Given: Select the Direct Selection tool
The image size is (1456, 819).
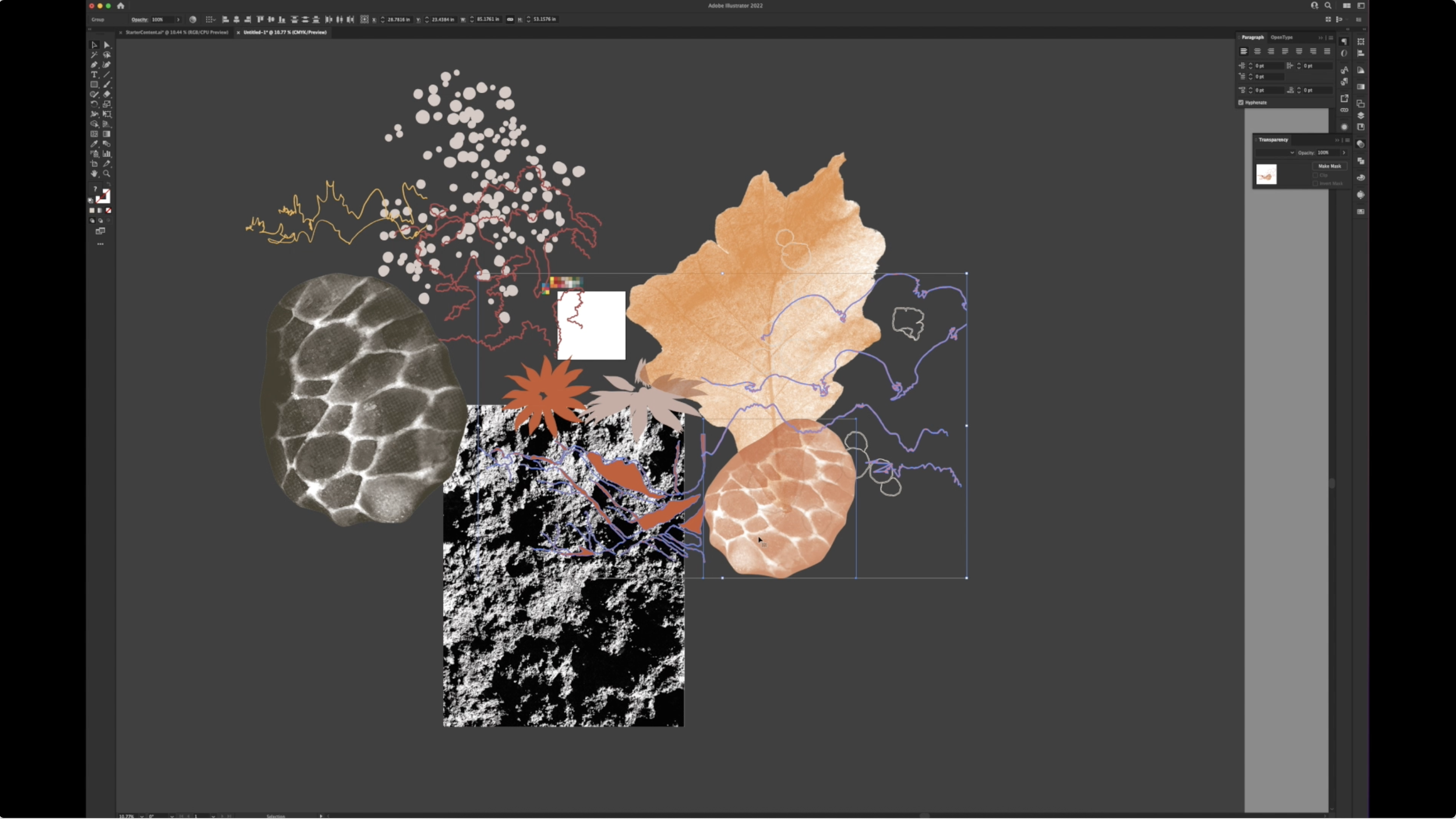Looking at the screenshot, I should pos(107,45).
